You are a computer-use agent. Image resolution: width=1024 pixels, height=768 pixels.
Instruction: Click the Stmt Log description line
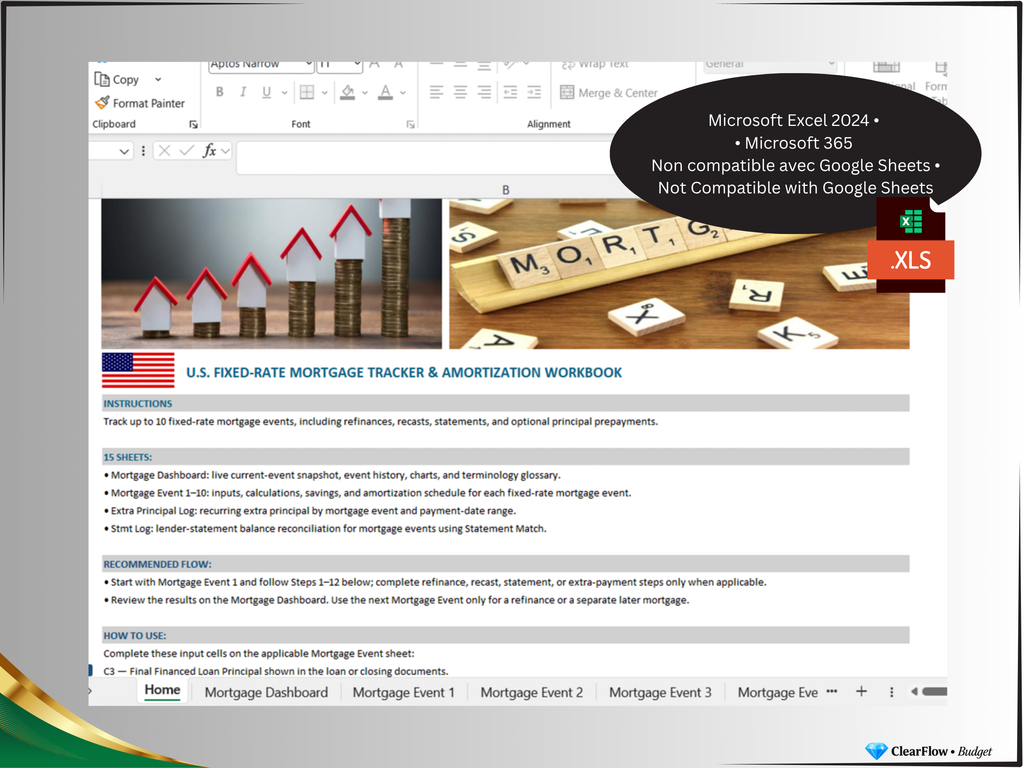click(325, 528)
